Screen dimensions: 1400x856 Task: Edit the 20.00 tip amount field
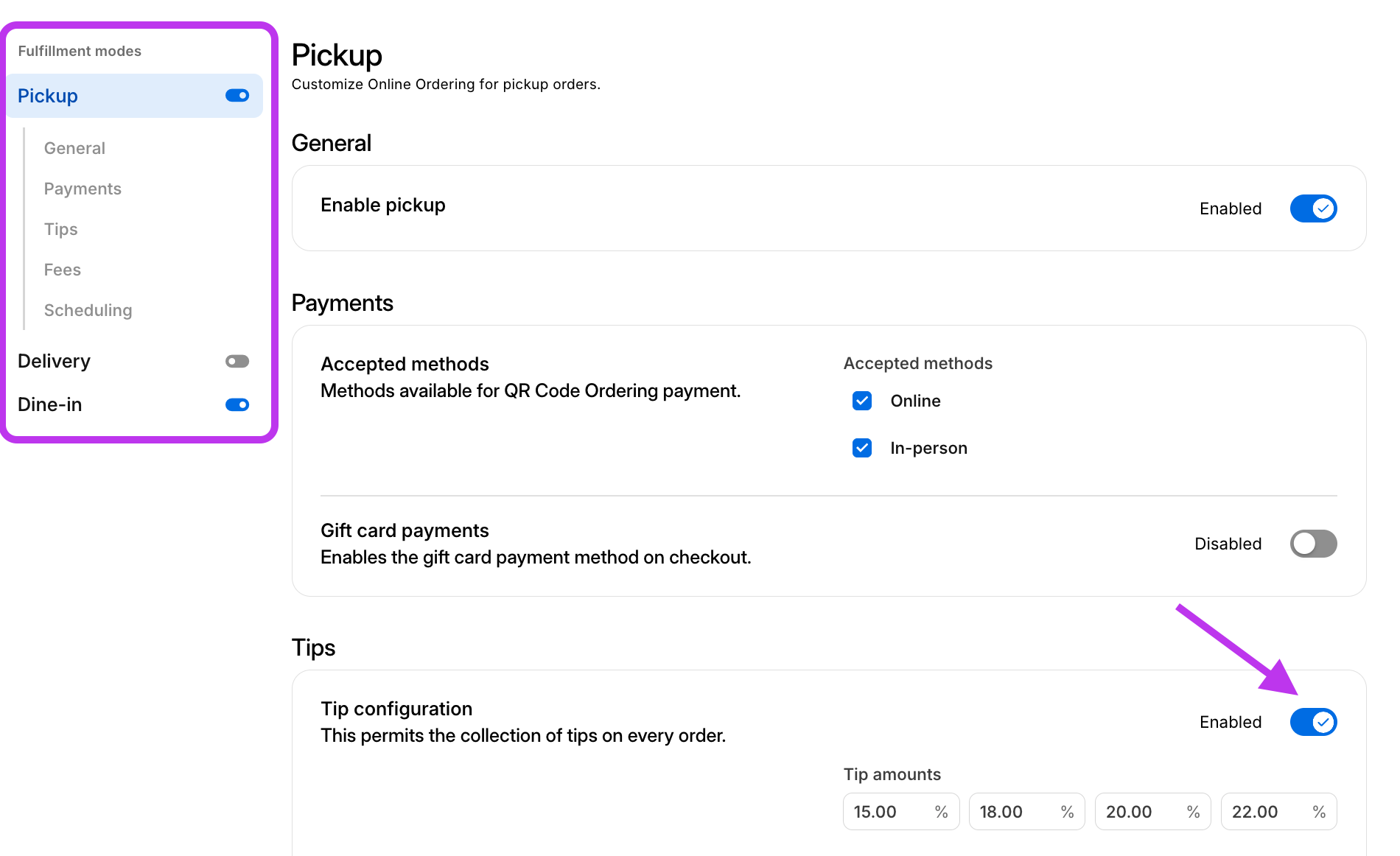(1140, 812)
